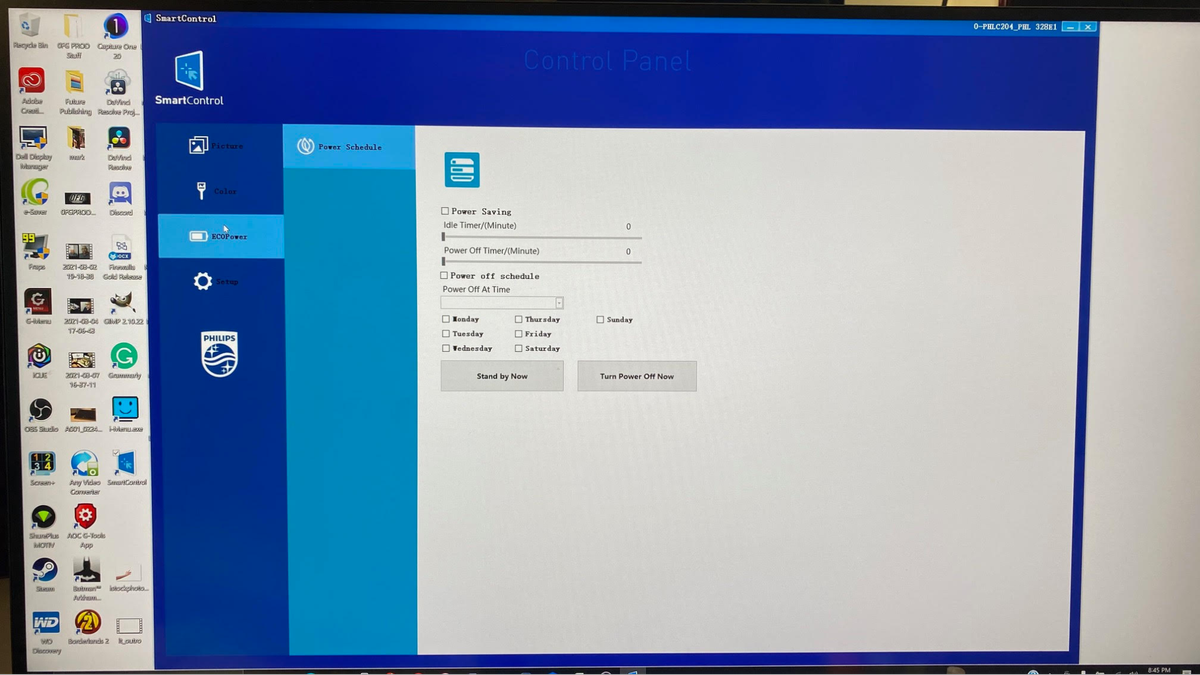Check the Saturday checkbox

[x=518, y=348]
